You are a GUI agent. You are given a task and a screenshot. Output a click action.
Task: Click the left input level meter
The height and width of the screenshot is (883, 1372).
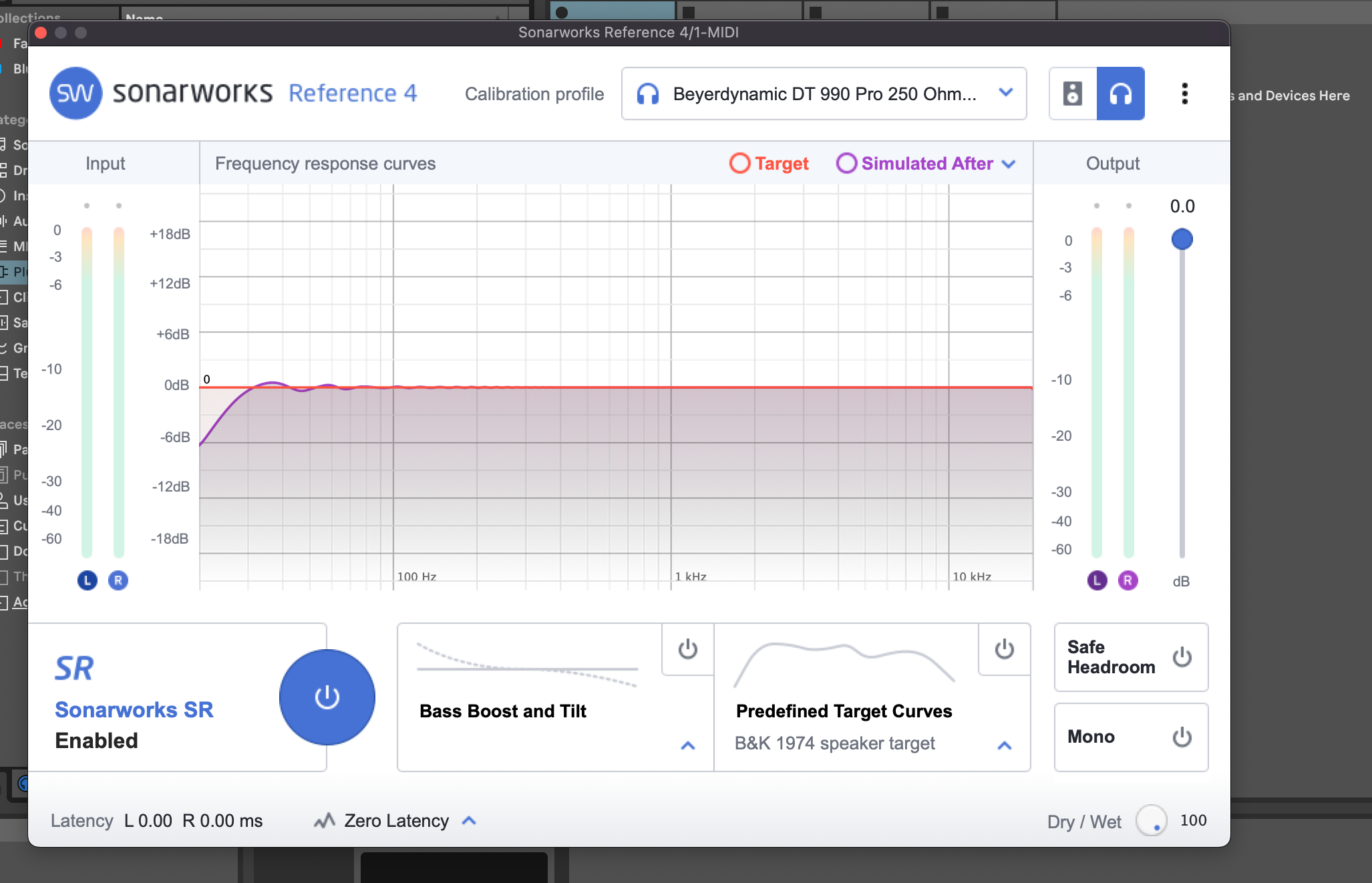click(x=87, y=393)
